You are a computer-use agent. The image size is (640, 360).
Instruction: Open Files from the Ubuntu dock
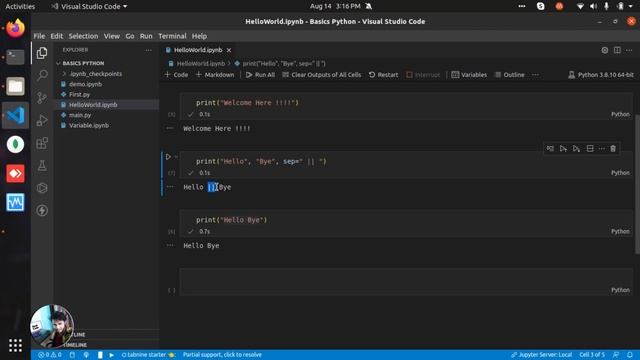16,86
